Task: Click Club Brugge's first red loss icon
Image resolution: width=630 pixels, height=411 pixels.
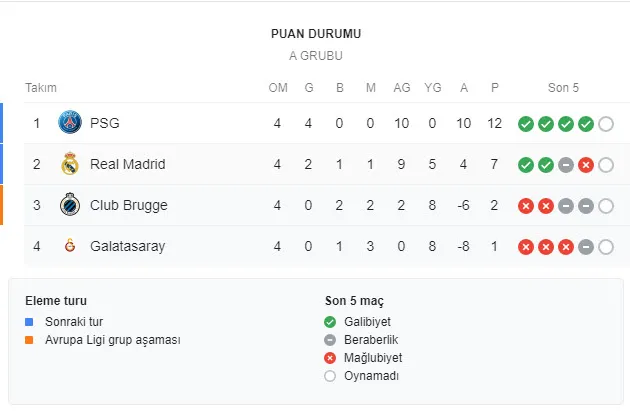Action: tap(525, 206)
